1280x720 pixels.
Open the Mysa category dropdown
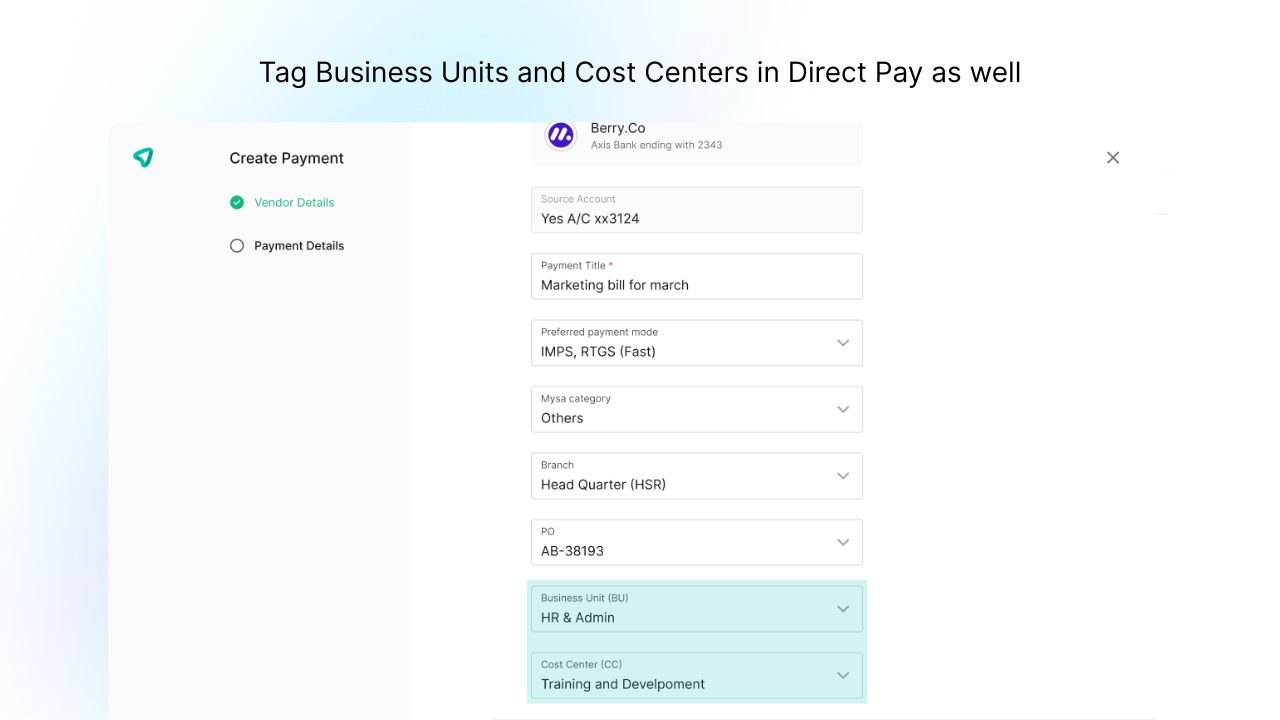(x=696, y=409)
